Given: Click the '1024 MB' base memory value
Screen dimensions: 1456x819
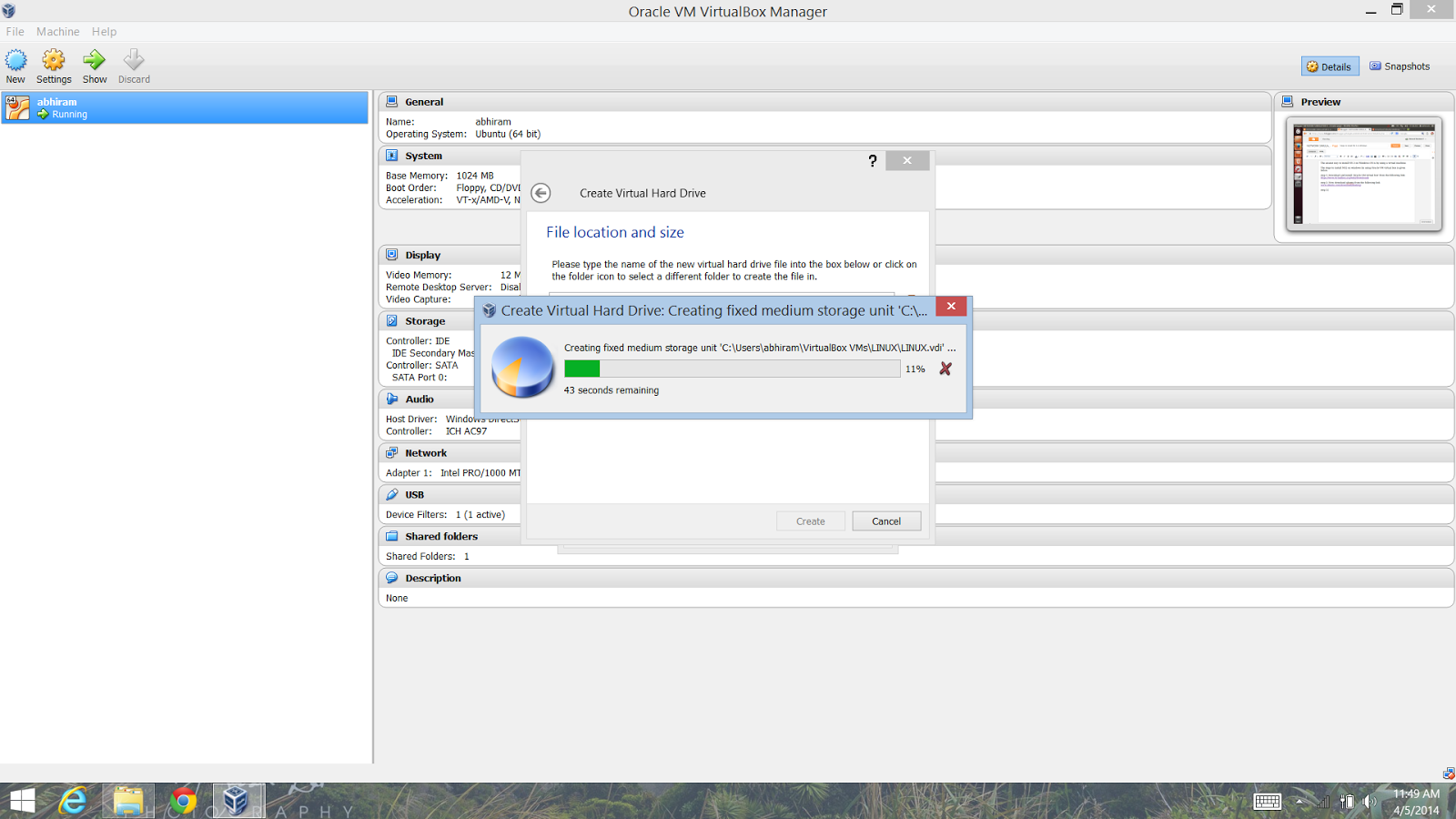Looking at the screenshot, I should [475, 176].
